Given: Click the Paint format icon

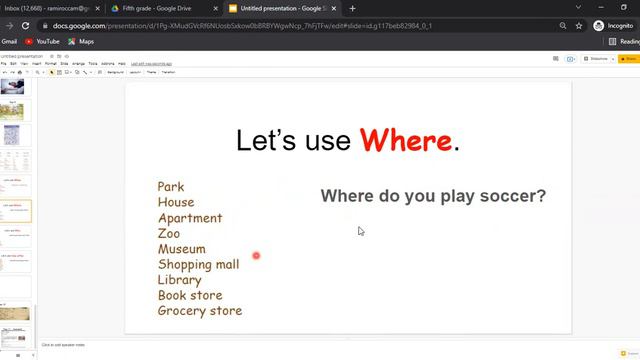Looking at the screenshot, I should click(27, 72).
